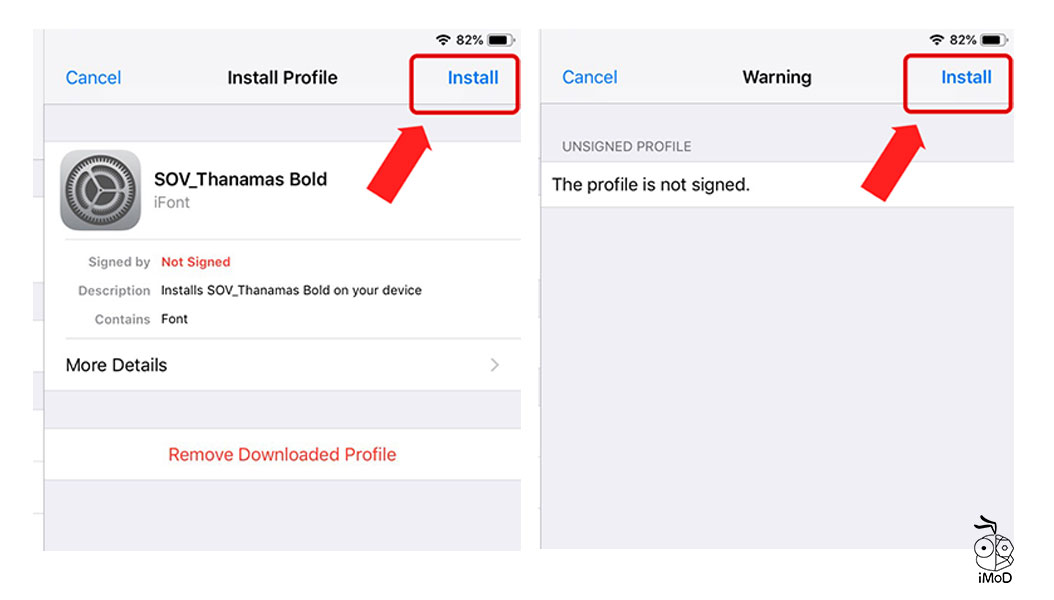Confirm Install on the Warning screen

[966, 77]
